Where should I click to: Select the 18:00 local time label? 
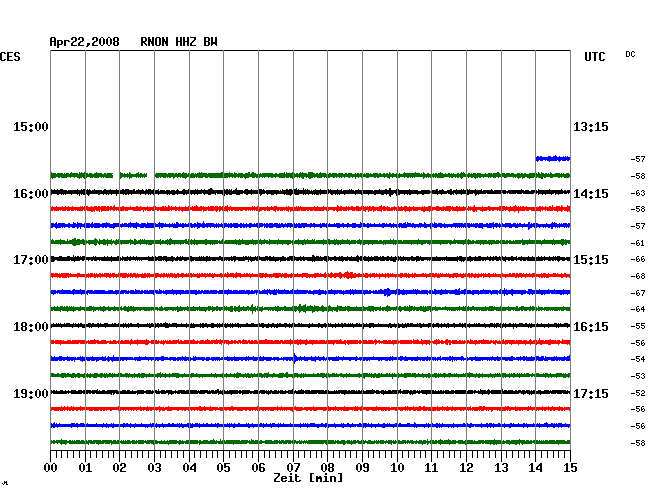coord(31,327)
